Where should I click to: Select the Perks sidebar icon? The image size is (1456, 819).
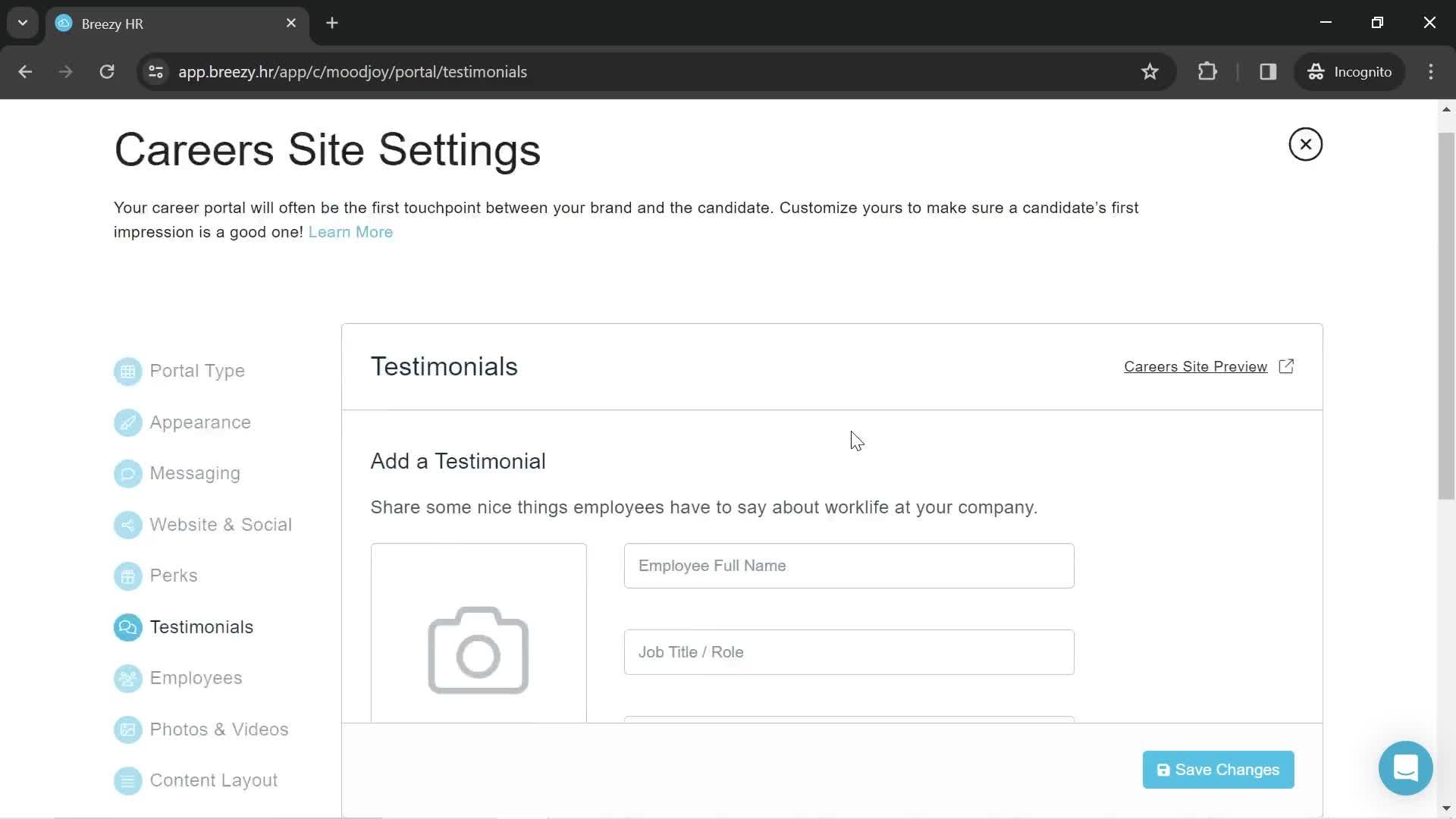click(x=127, y=576)
